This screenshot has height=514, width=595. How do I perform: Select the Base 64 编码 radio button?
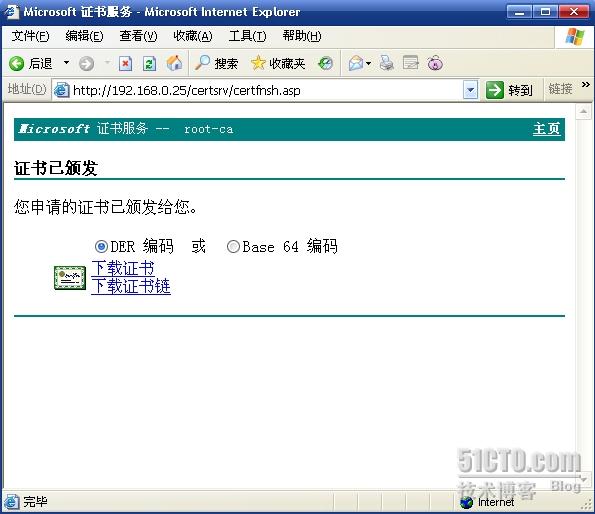(233, 247)
